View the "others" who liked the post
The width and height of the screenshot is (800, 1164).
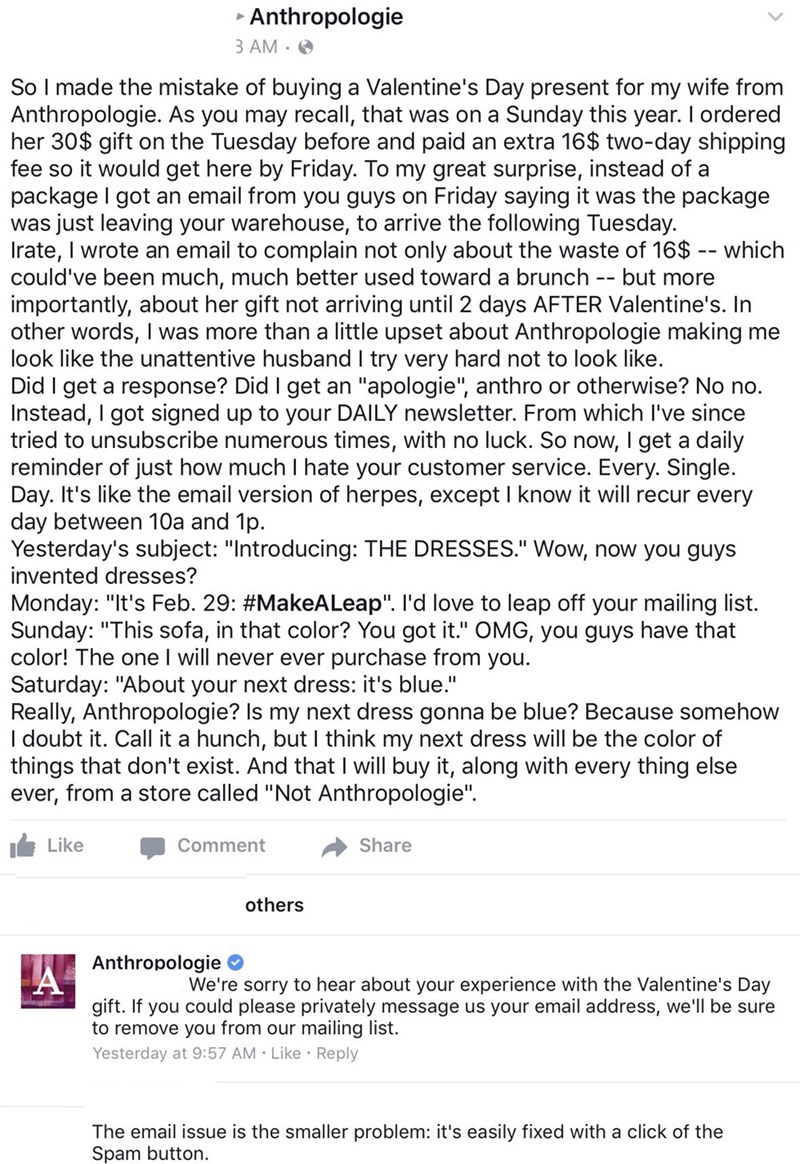(x=274, y=905)
